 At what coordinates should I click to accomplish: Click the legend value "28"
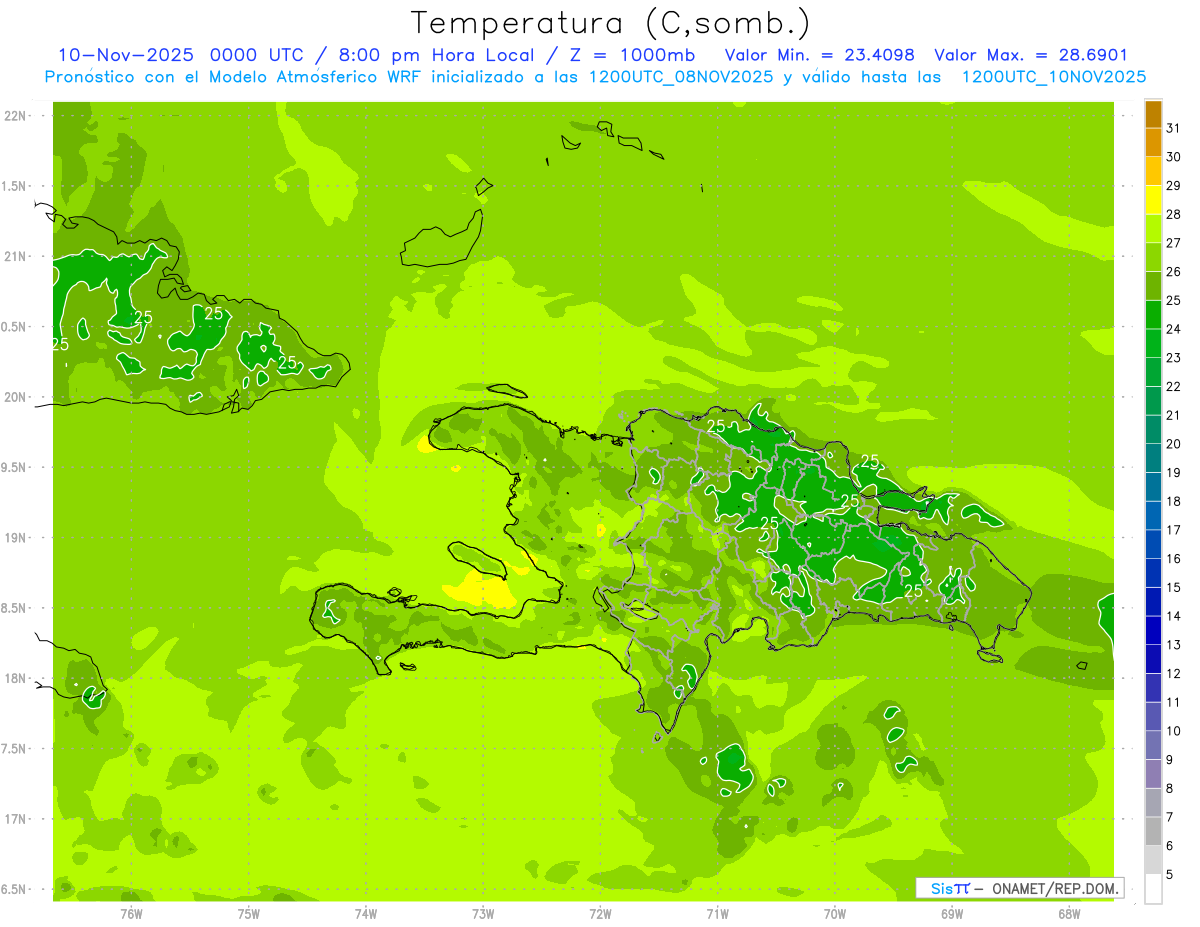click(x=1174, y=214)
